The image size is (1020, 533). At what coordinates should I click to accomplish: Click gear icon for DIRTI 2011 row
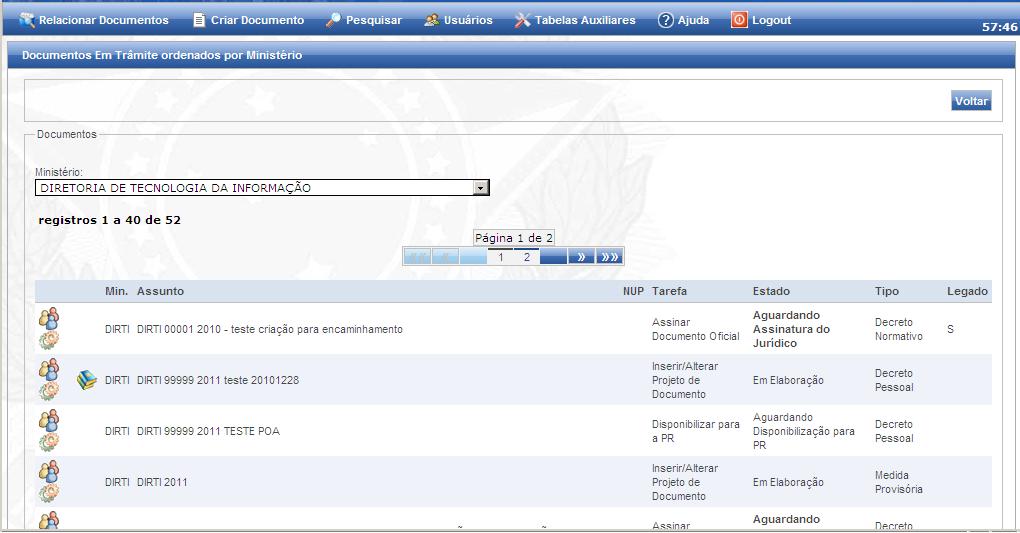point(49,492)
